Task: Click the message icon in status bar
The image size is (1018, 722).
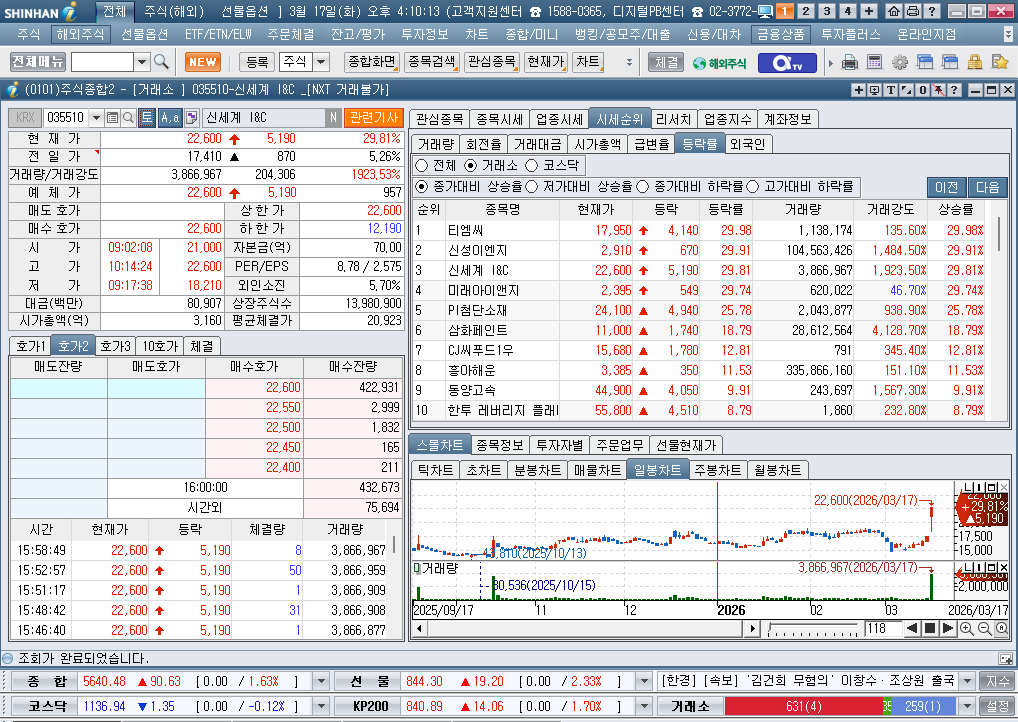Action: click(x=1005, y=658)
